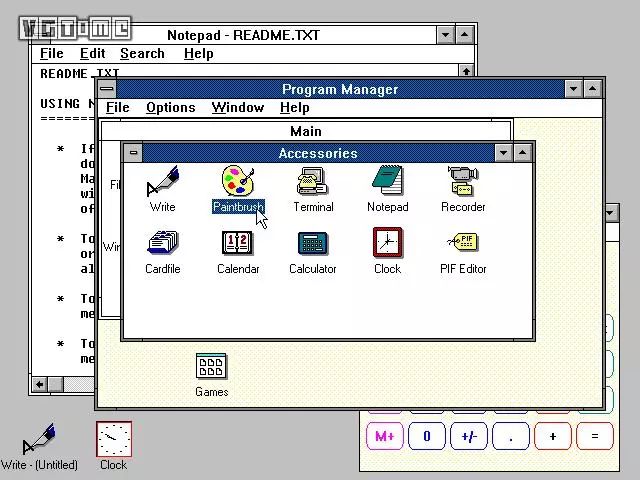The width and height of the screenshot is (640, 480).
Task: Select the Paintbrush palette icon
Action: click(x=238, y=180)
